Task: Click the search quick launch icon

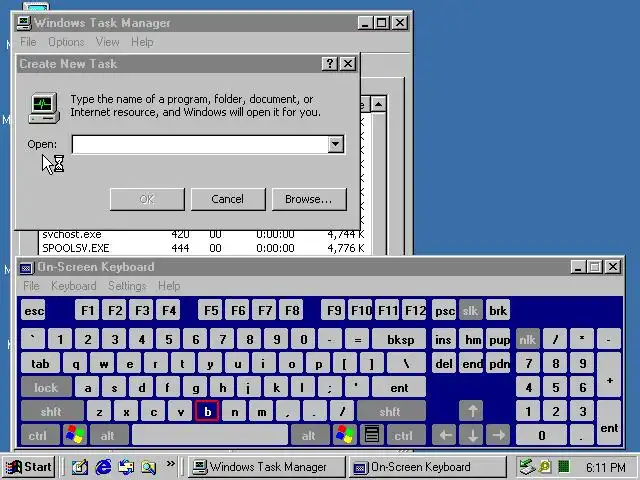Action: tap(149, 467)
